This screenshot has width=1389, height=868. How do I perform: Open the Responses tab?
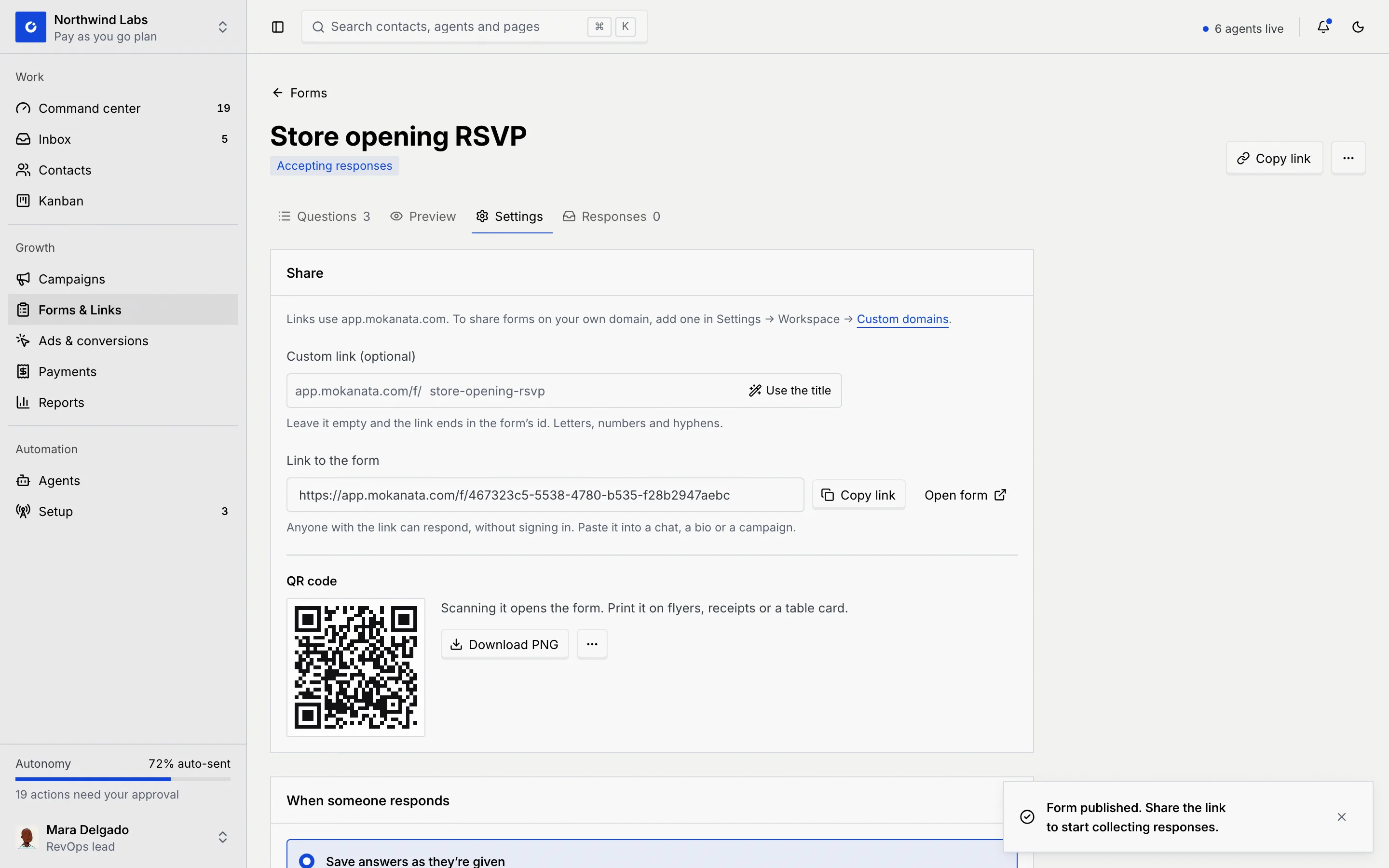[612, 217]
